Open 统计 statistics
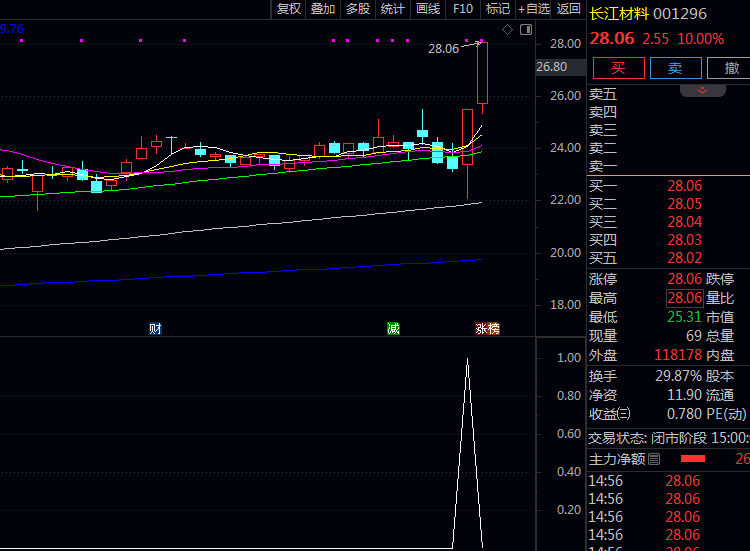Viewport: 750px width, 551px height. [393, 9]
